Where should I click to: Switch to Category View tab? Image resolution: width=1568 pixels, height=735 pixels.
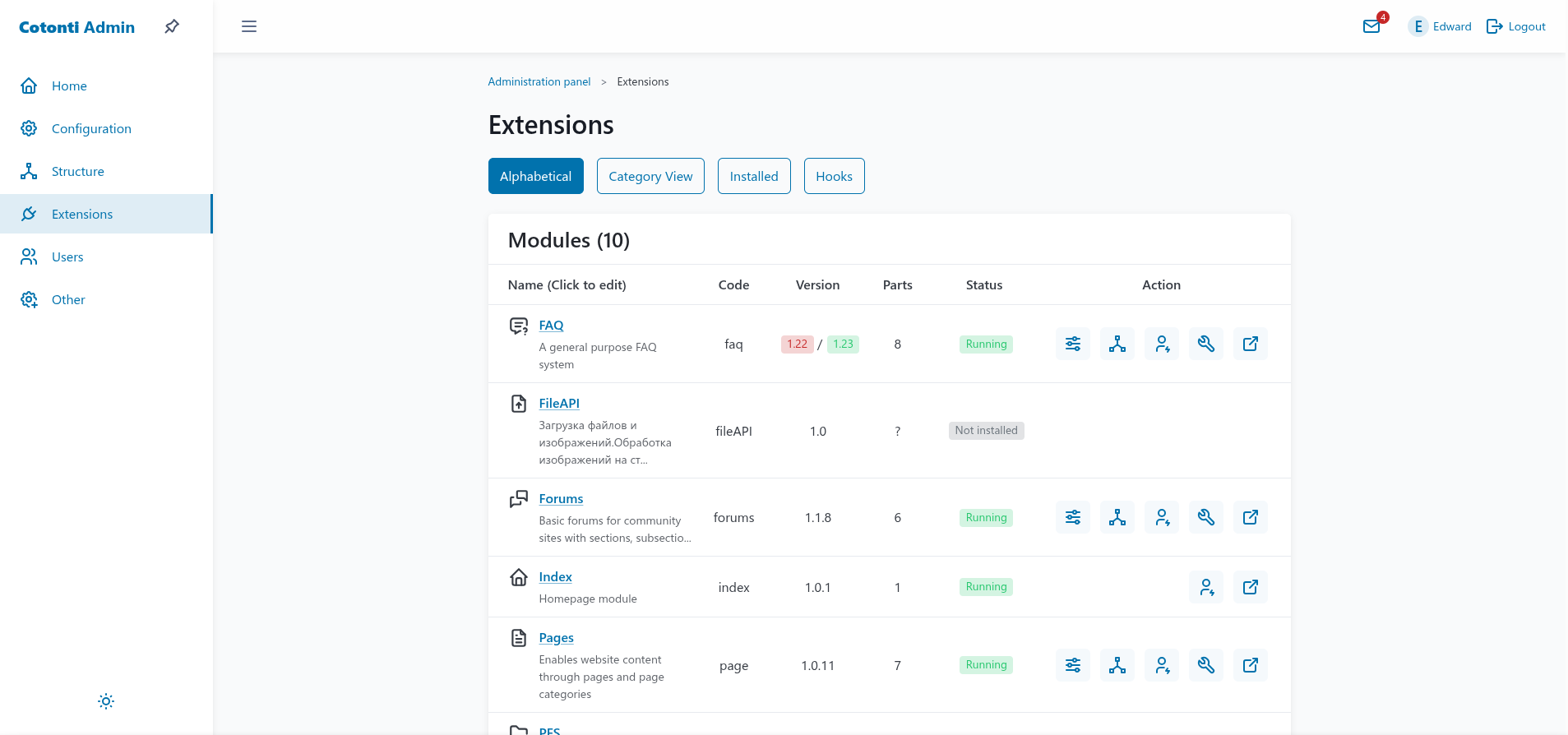650,176
